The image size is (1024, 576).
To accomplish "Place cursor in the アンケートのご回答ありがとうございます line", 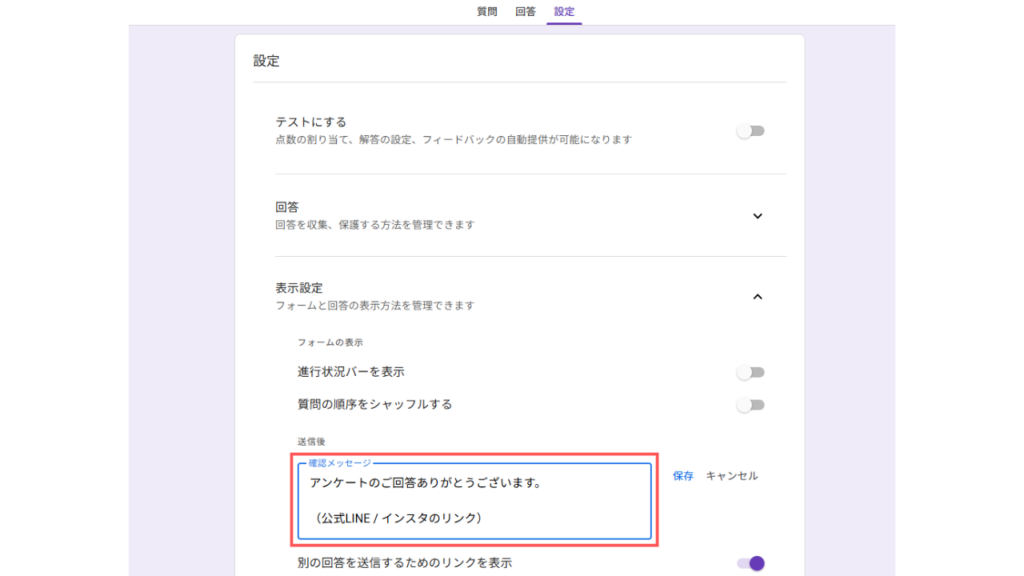I will 425,484.
